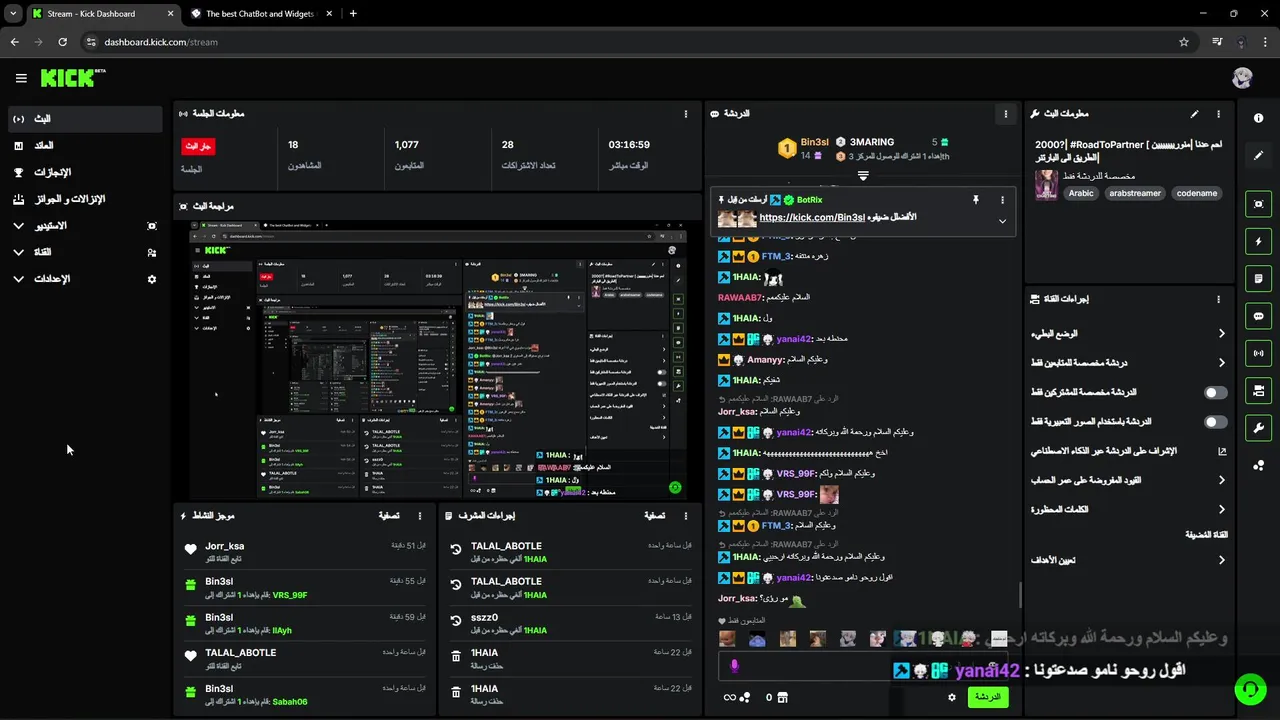Viewport: 1280px width, 720px height.
Task: Open pinned message three-dot options
Action: coord(1002,200)
